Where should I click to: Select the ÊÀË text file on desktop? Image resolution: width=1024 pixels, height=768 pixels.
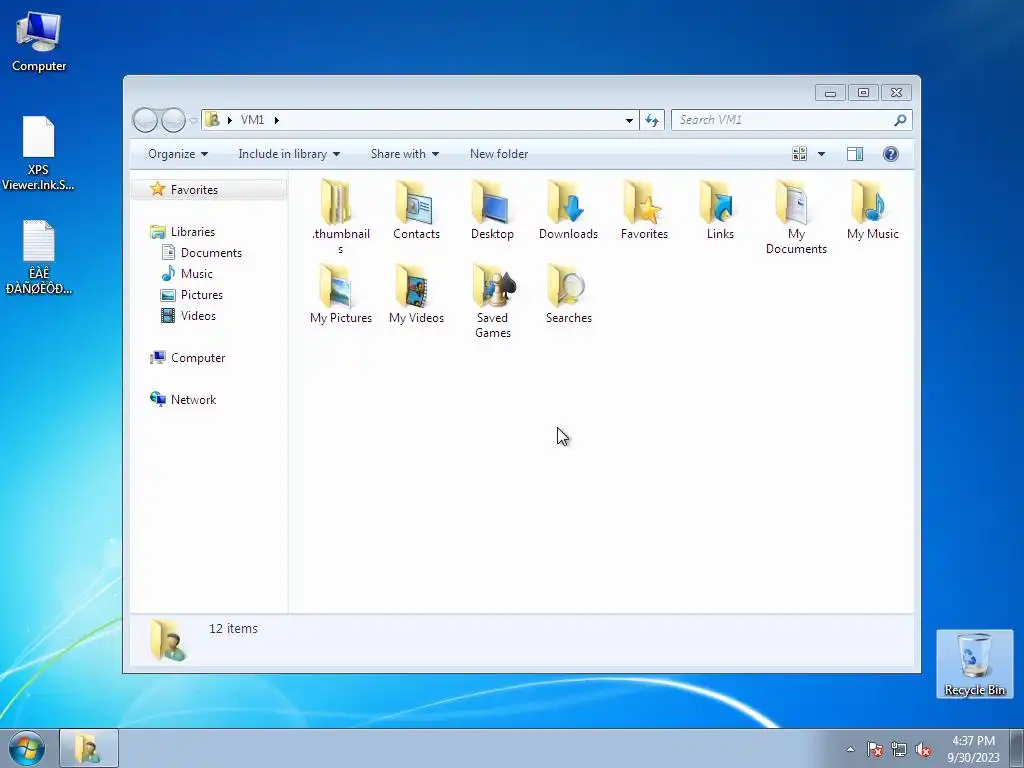coord(39,257)
